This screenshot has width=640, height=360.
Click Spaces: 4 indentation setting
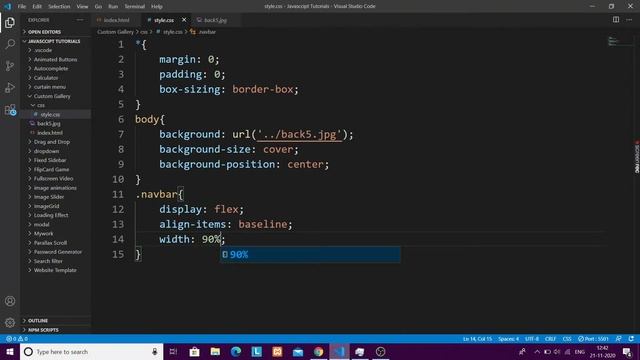click(x=508, y=339)
